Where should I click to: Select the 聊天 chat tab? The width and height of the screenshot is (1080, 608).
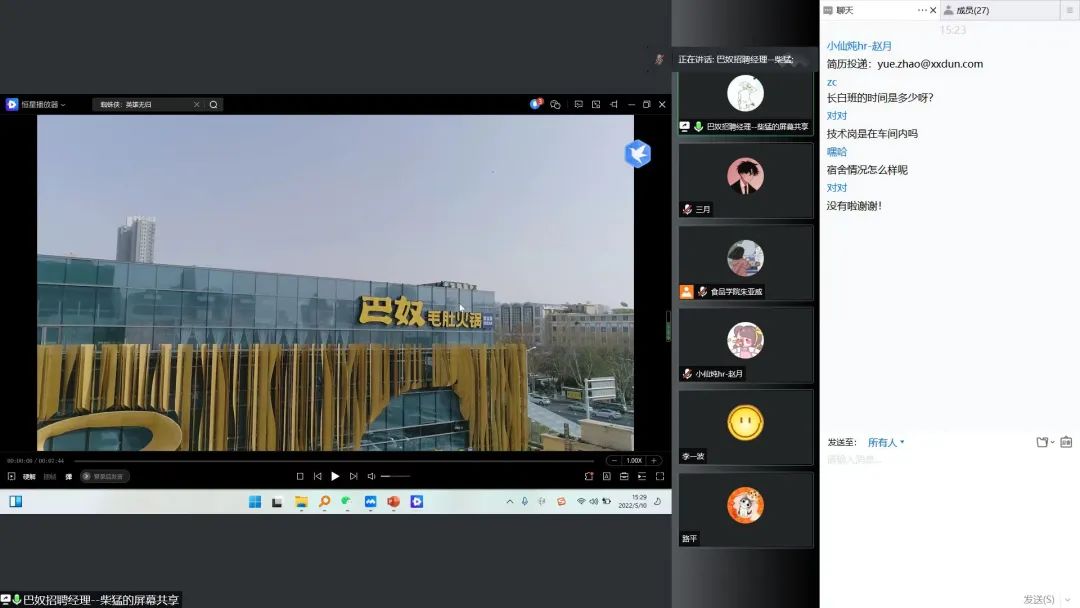point(845,10)
